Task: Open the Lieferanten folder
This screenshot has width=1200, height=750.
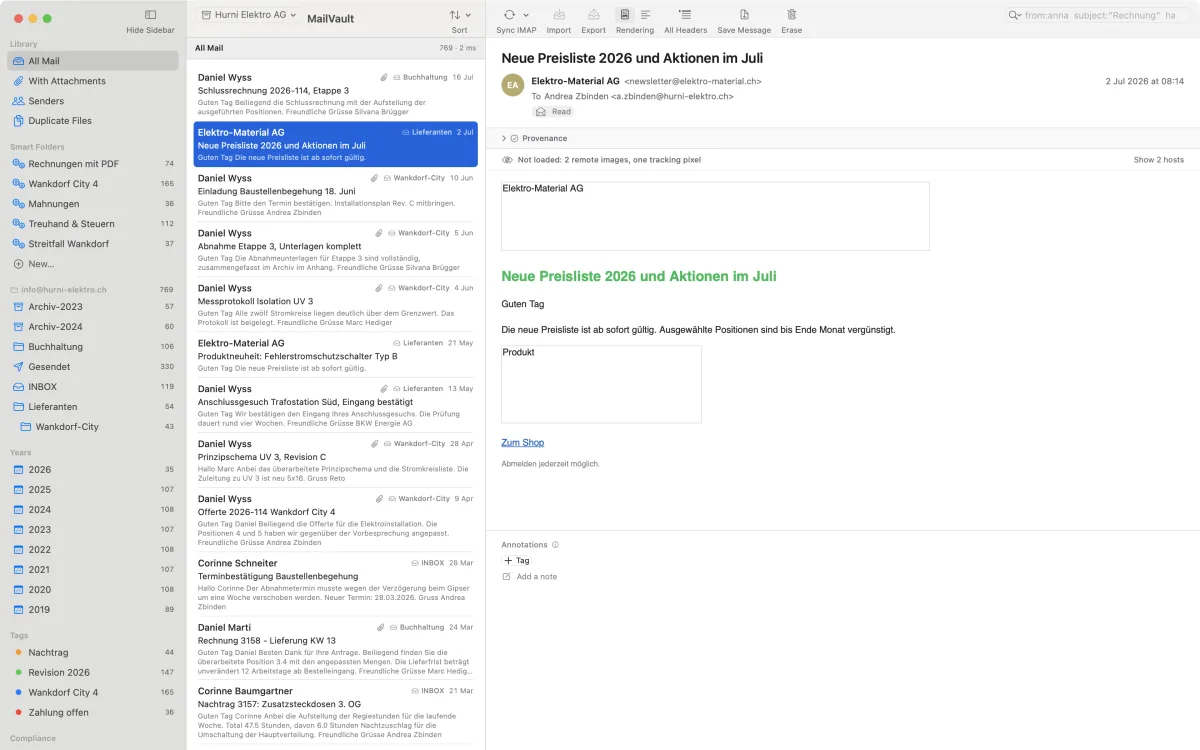Action: (93, 407)
